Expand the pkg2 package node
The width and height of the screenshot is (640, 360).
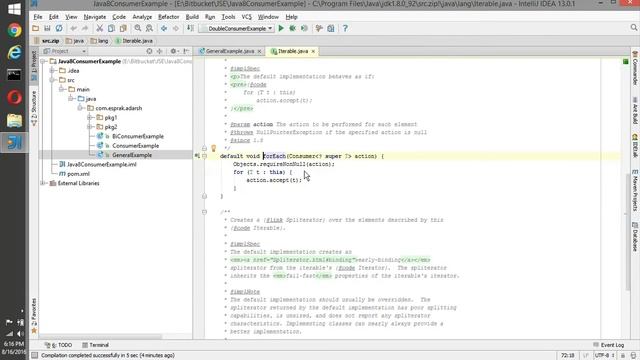coord(89,127)
